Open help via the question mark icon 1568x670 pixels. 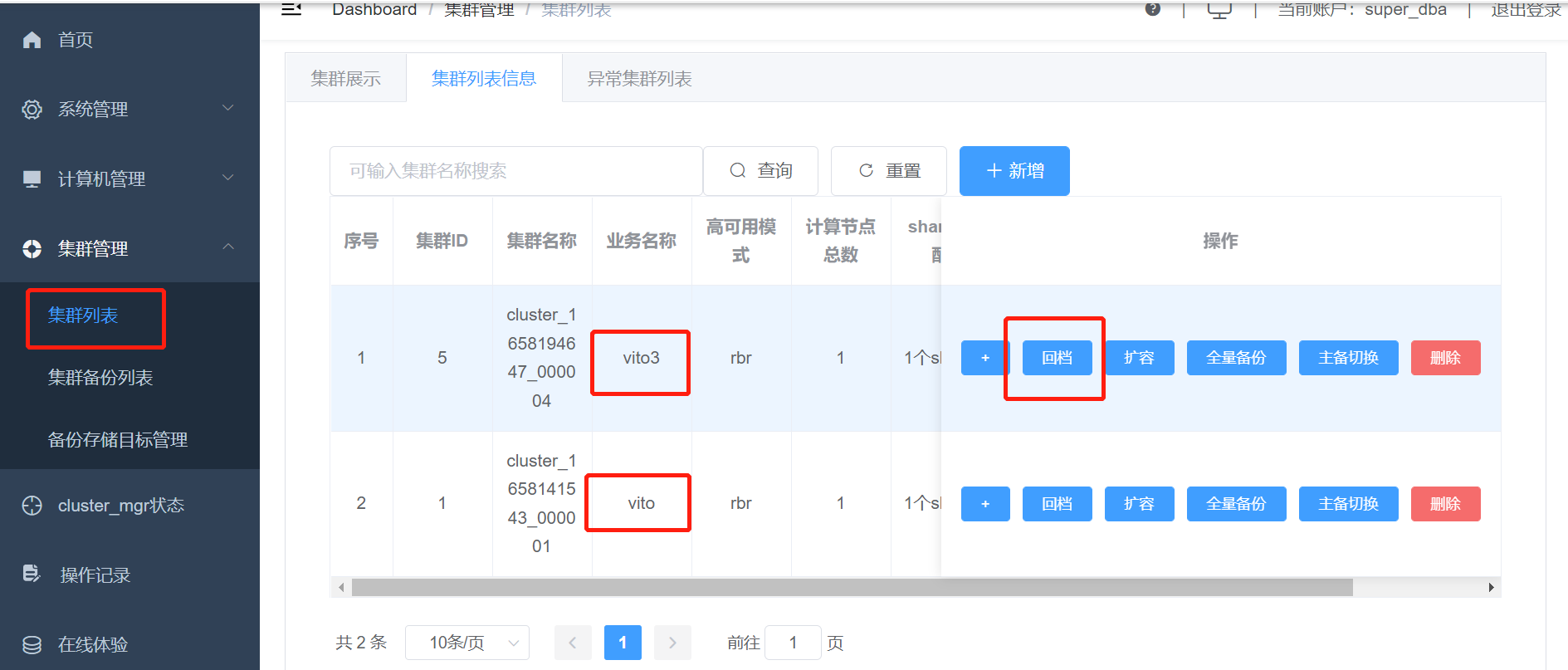(x=1152, y=9)
